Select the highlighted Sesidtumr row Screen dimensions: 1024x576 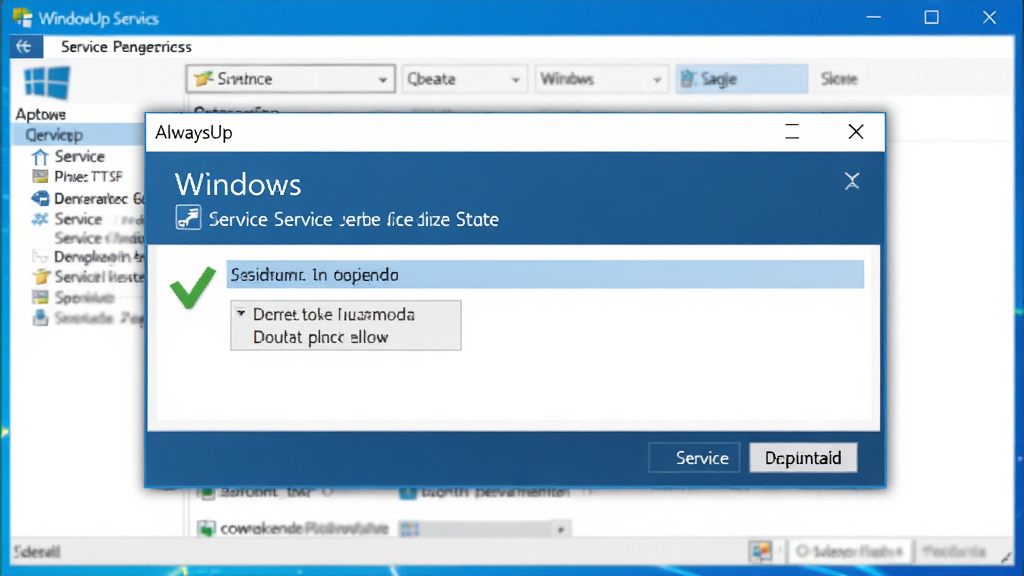[545, 274]
